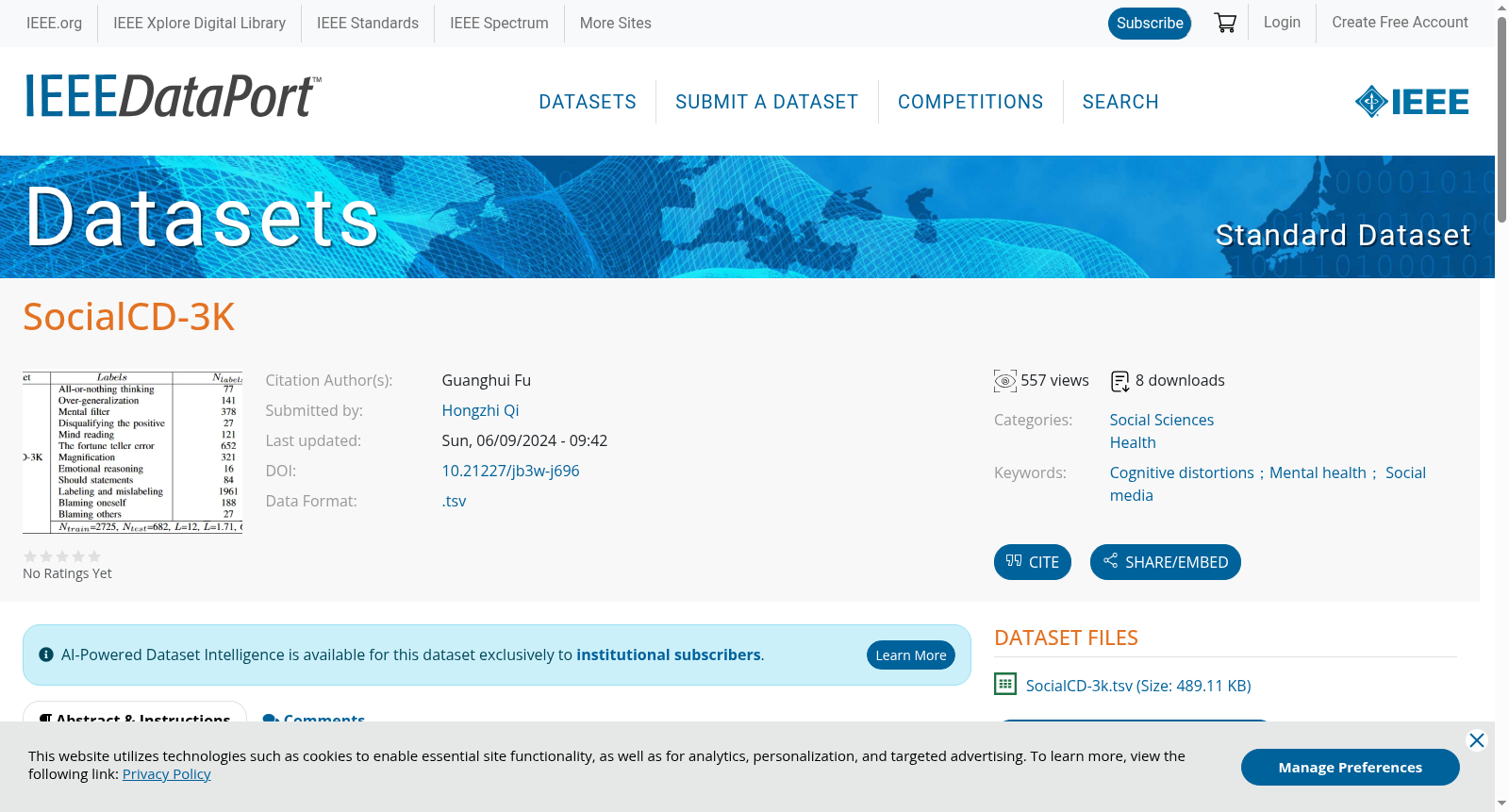Viewport: 1509px width, 812px height.
Task: Open the Privacy Policy link
Action: click(x=166, y=774)
